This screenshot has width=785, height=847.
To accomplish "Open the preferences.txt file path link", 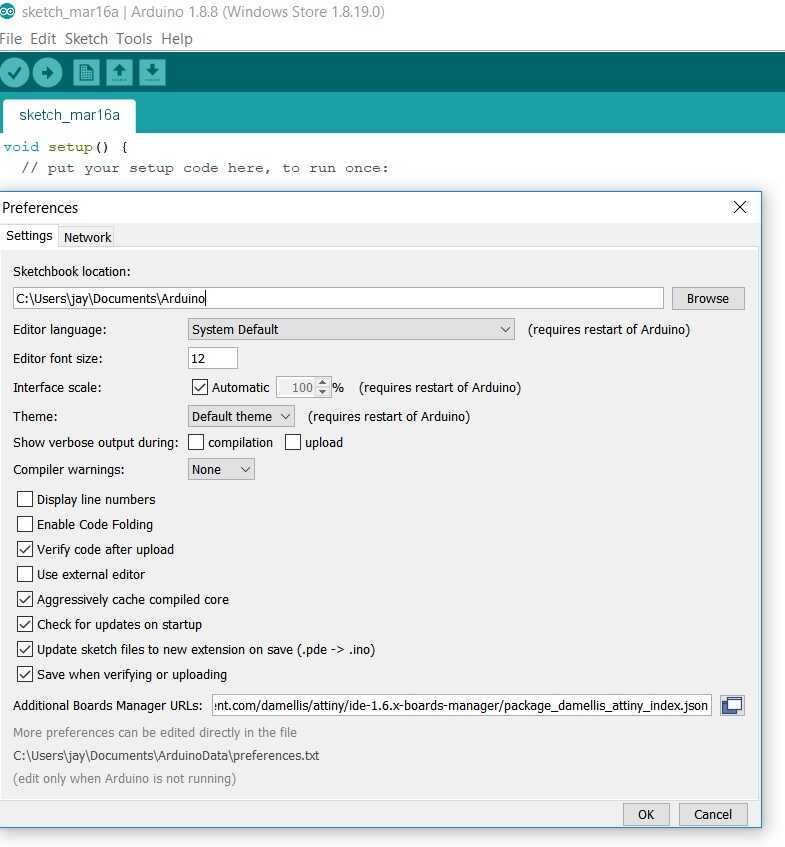I will point(166,755).
